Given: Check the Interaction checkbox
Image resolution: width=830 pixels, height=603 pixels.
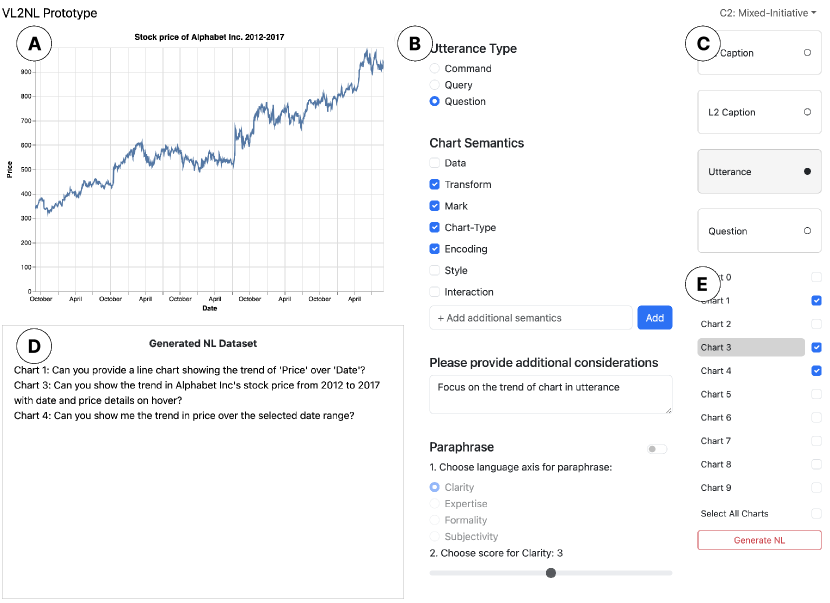Looking at the screenshot, I should coord(435,292).
